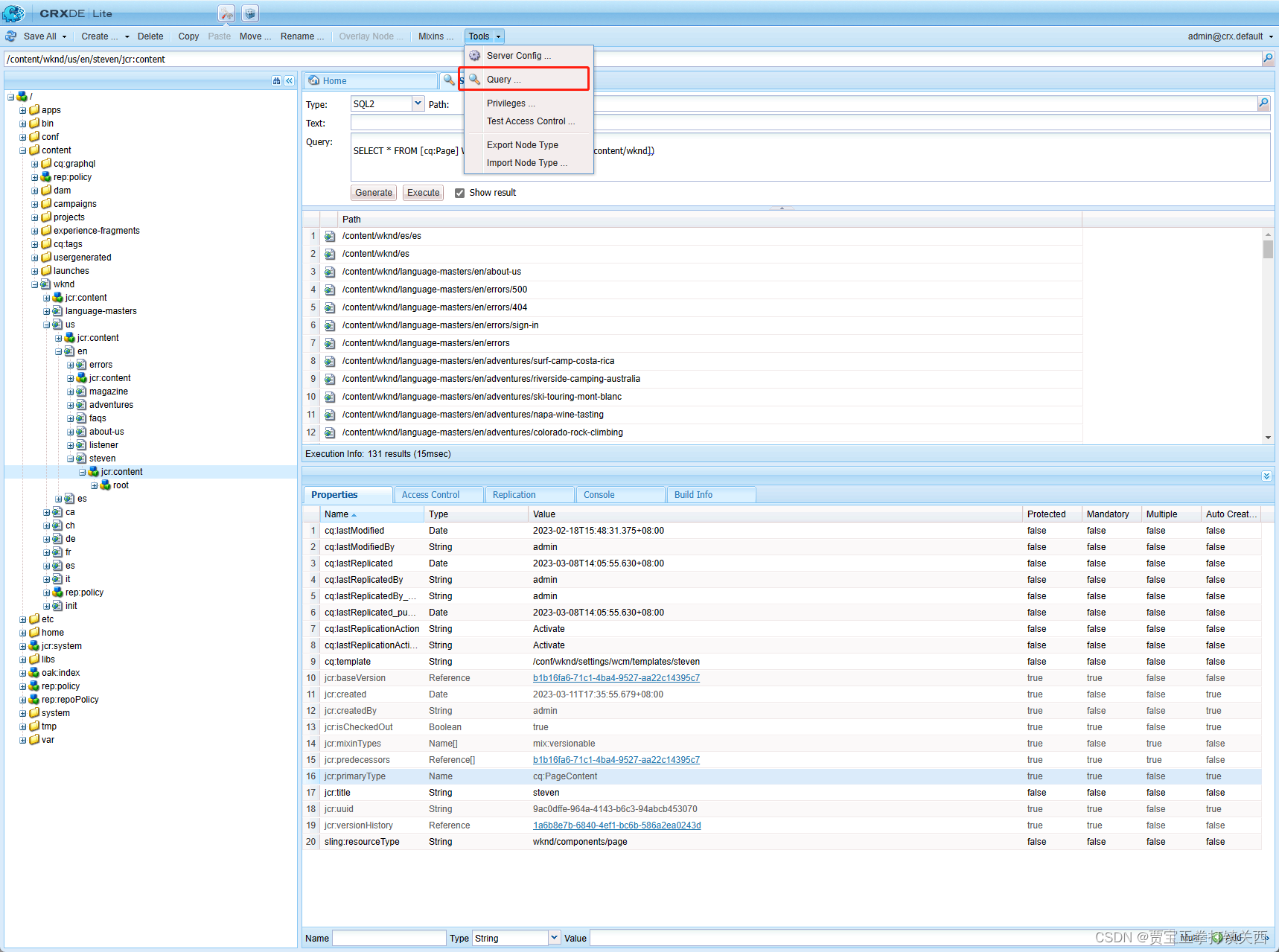Click the Generate button
The image size is (1279, 952).
[x=373, y=192]
